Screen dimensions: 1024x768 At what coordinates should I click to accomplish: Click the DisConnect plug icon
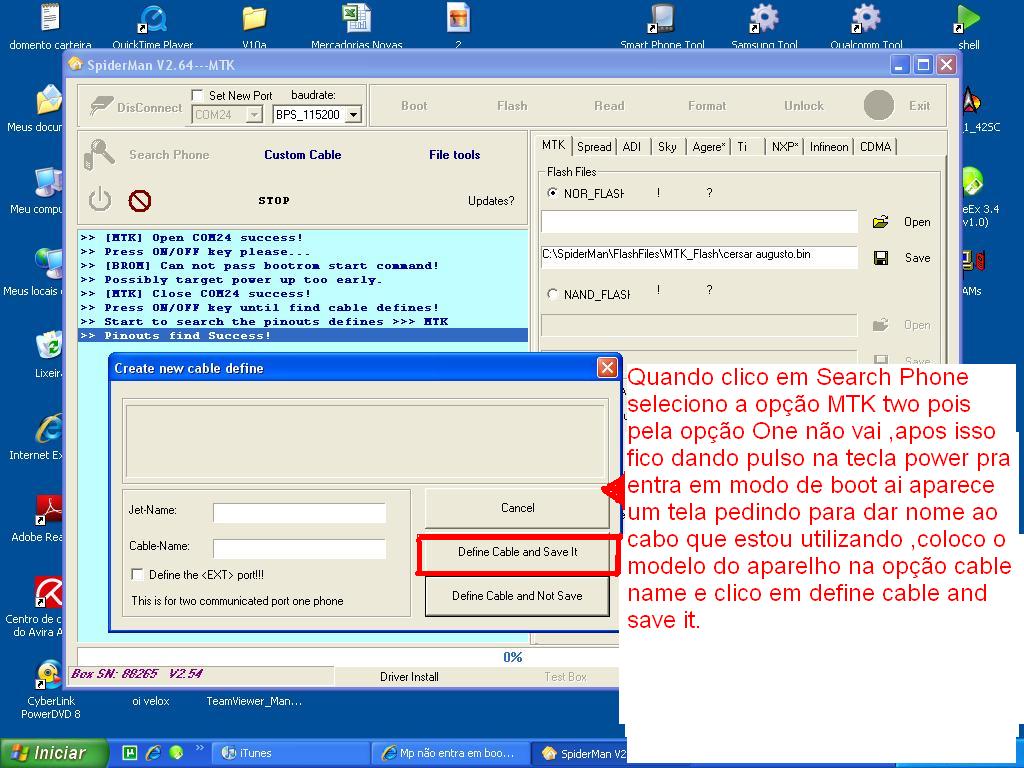[x=101, y=106]
